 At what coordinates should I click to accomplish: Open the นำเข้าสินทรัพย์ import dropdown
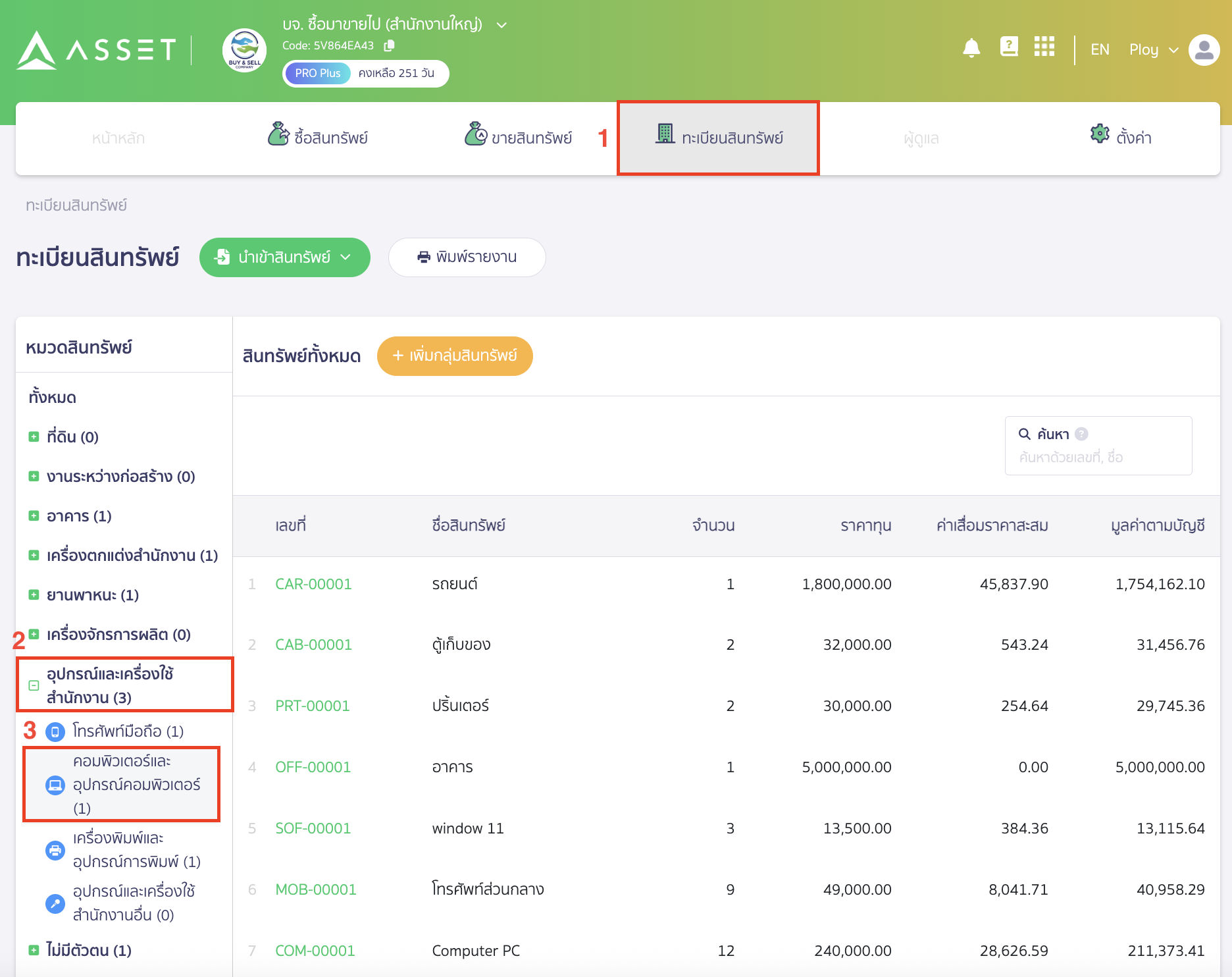(x=284, y=257)
